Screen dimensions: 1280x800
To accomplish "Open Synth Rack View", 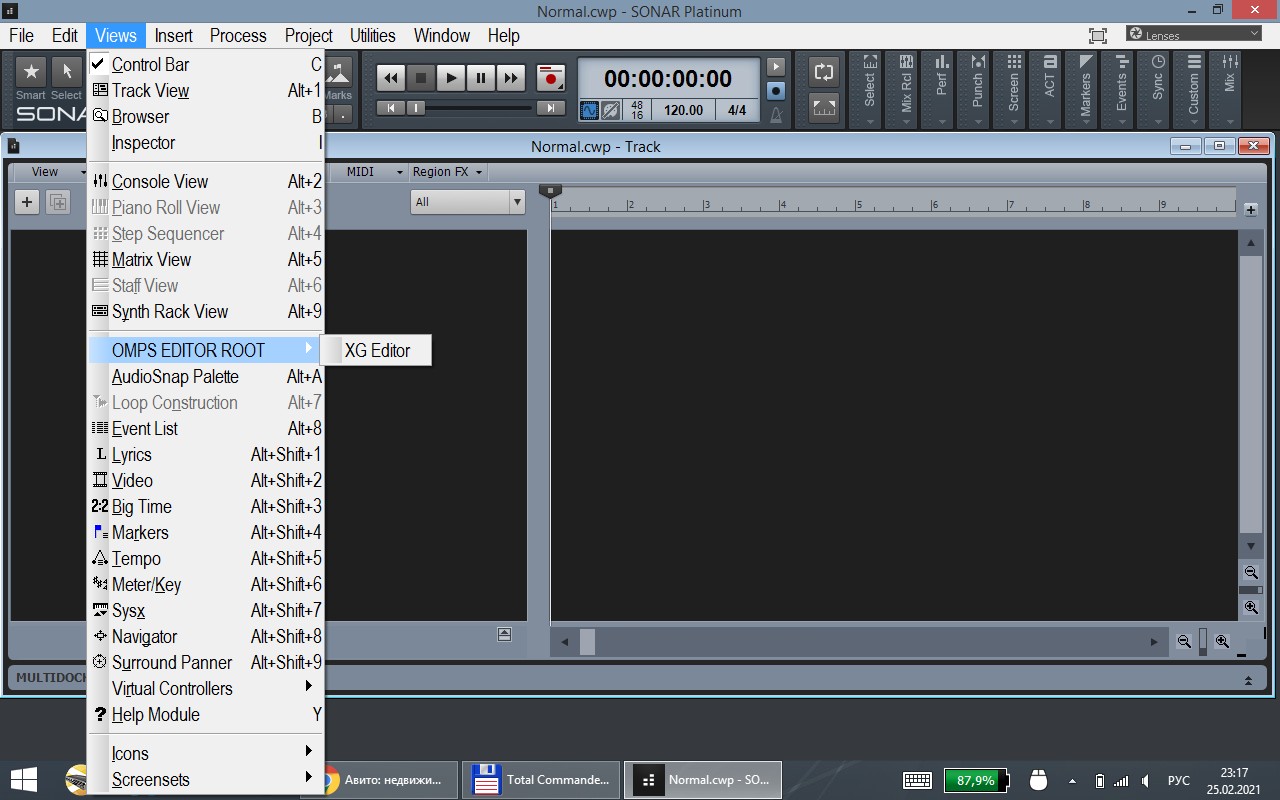I will (206, 311).
